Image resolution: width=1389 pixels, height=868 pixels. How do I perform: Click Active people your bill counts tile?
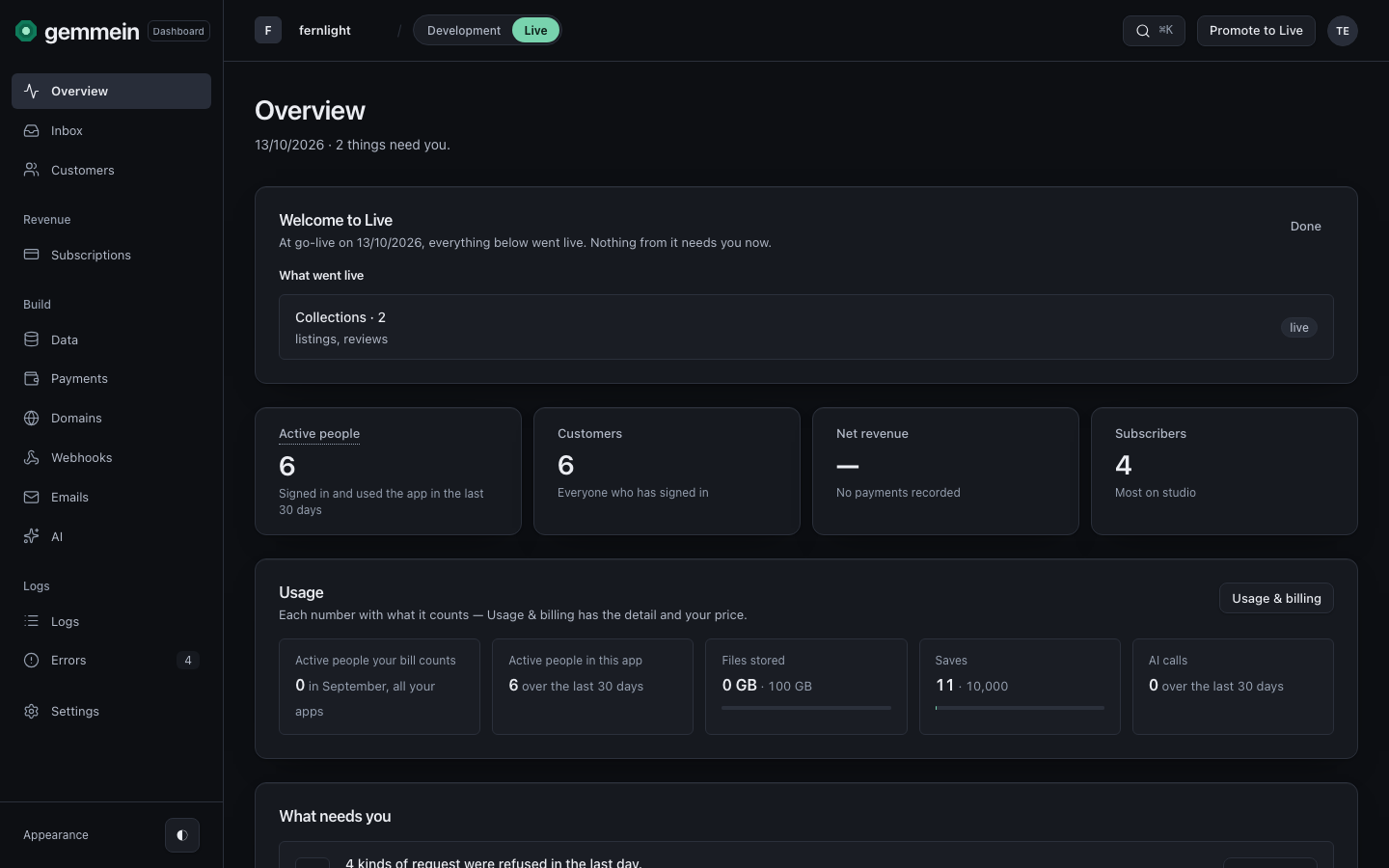pyautogui.click(x=379, y=687)
